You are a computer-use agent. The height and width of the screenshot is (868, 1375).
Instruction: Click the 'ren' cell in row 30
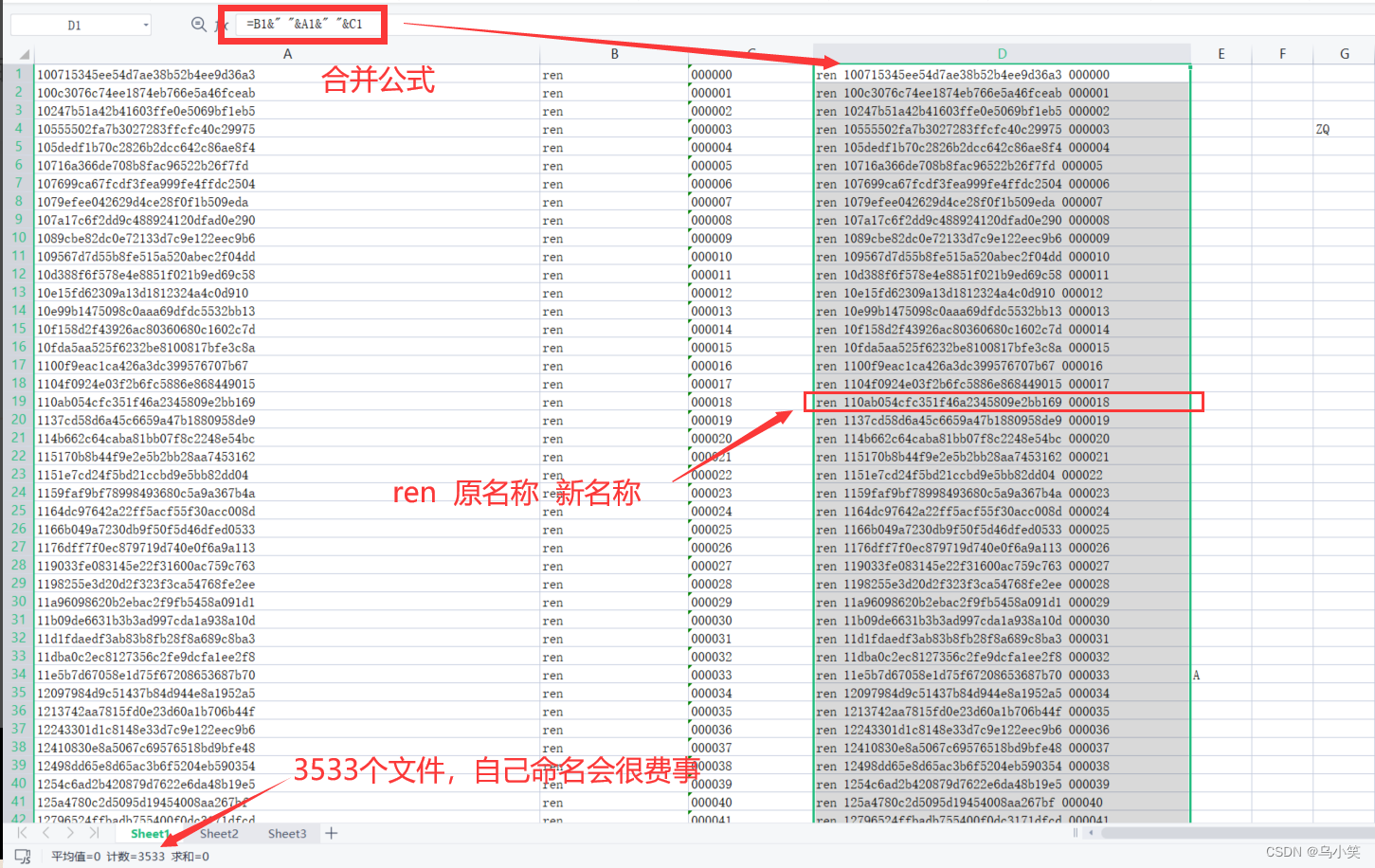614,602
